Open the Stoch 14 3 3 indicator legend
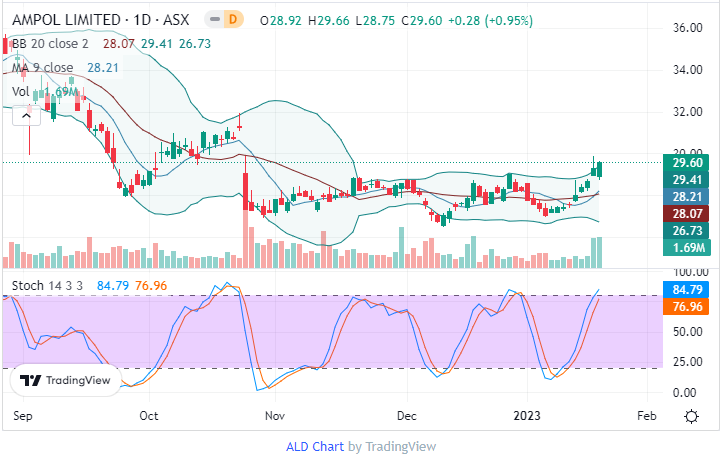The image size is (724, 454). point(50,286)
